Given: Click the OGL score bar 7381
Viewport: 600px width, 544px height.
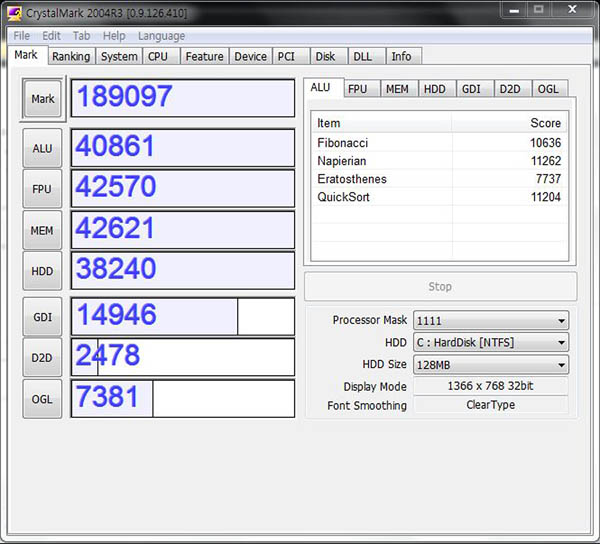Looking at the screenshot, I should pyautogui.click(x=183, y=398).
